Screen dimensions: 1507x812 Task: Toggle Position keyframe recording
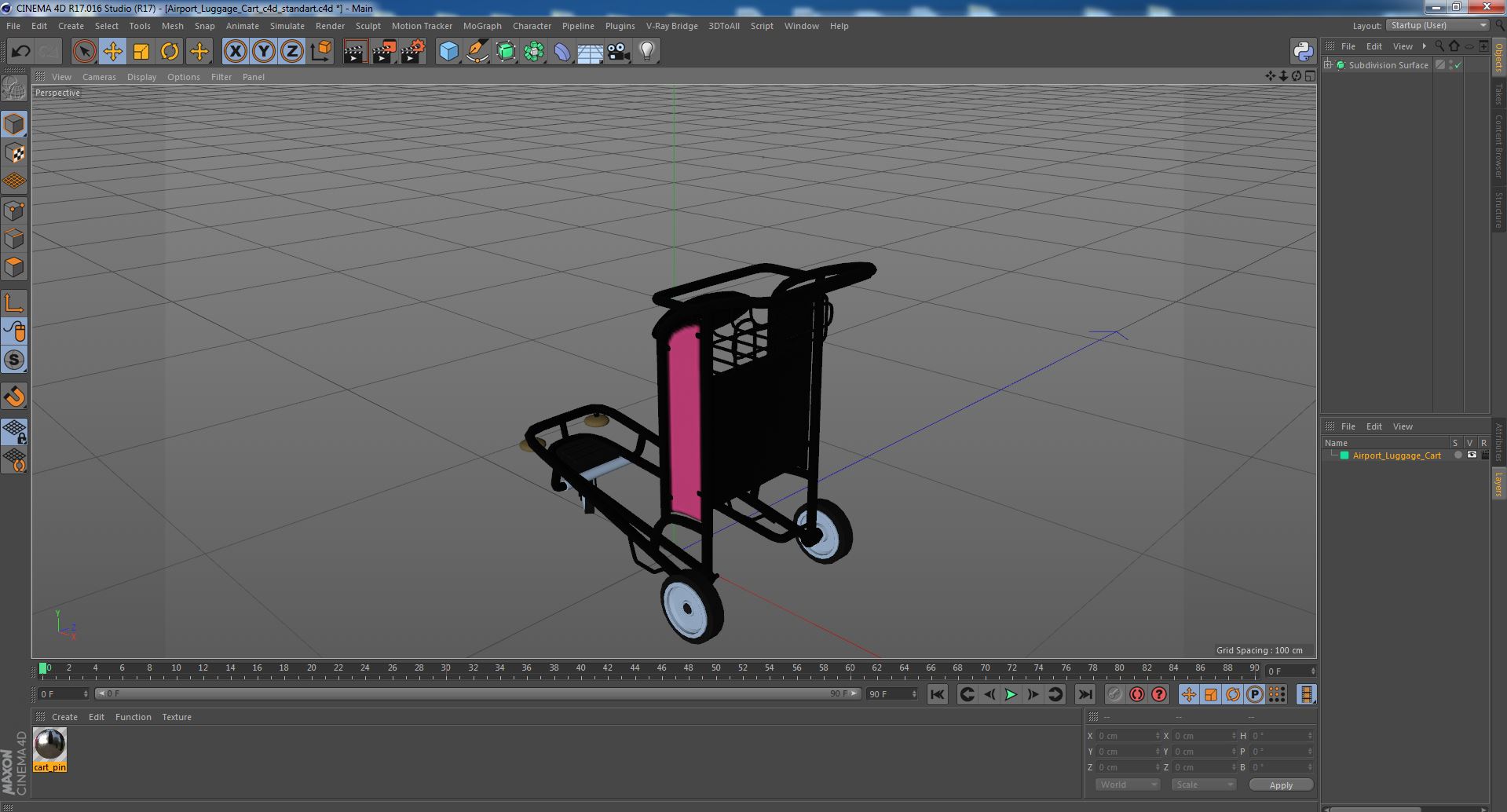tap(1189, 694)
